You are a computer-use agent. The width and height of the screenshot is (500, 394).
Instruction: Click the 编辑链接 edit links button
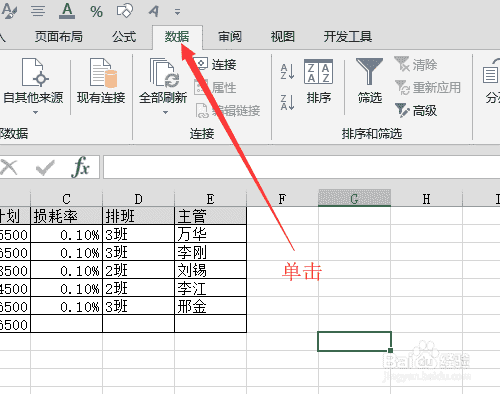pos(228,111)
